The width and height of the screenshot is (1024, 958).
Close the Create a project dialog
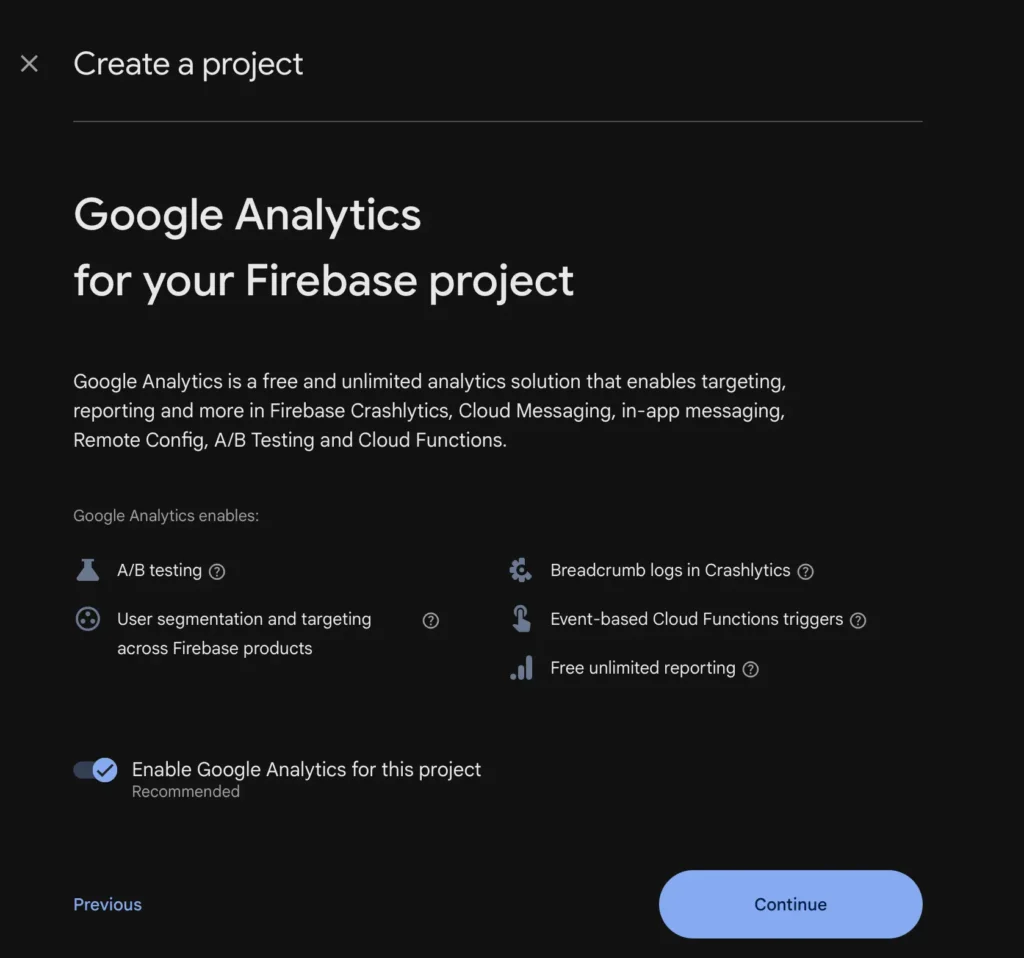[30, 64]
